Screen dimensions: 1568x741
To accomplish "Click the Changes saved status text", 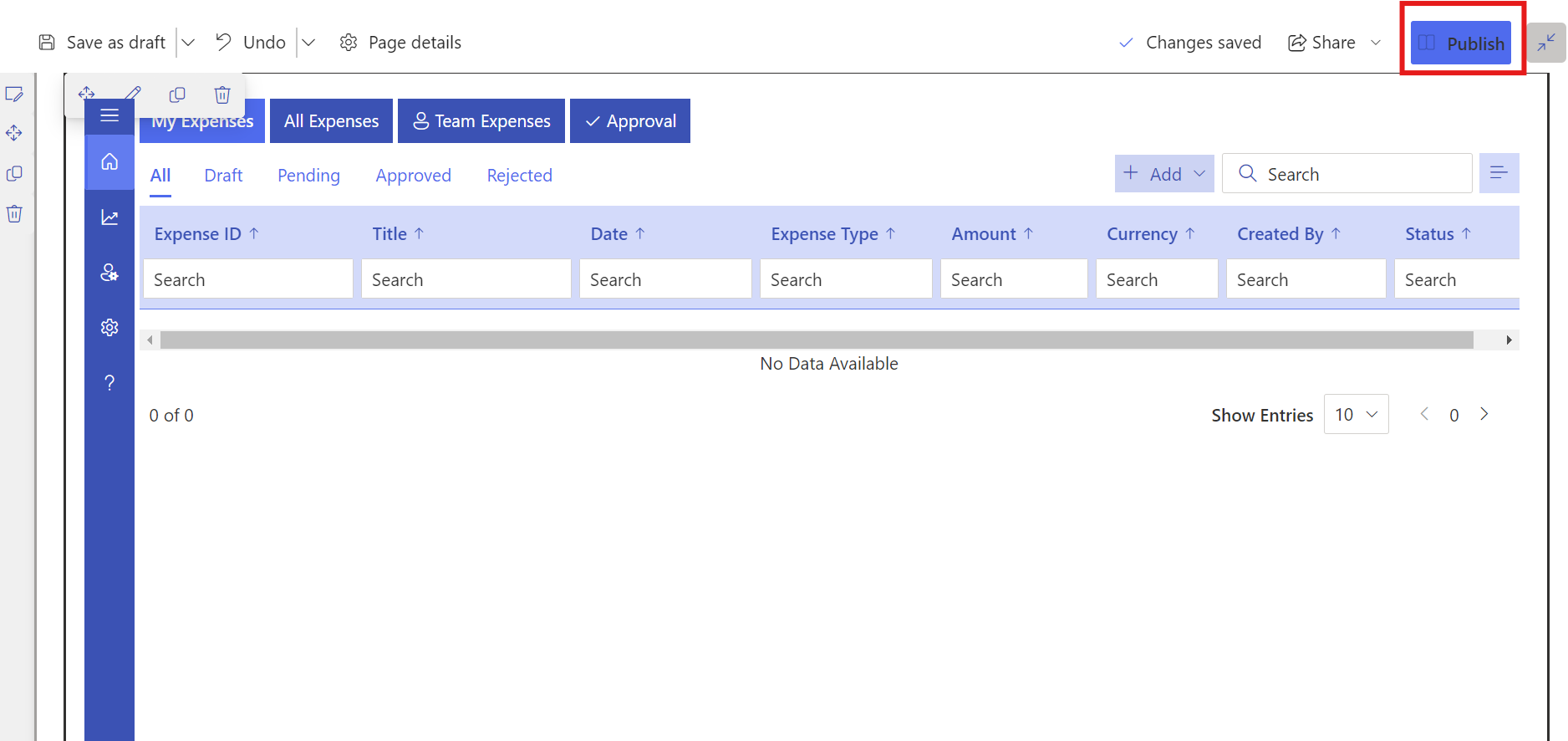I will pos(1204,43).
